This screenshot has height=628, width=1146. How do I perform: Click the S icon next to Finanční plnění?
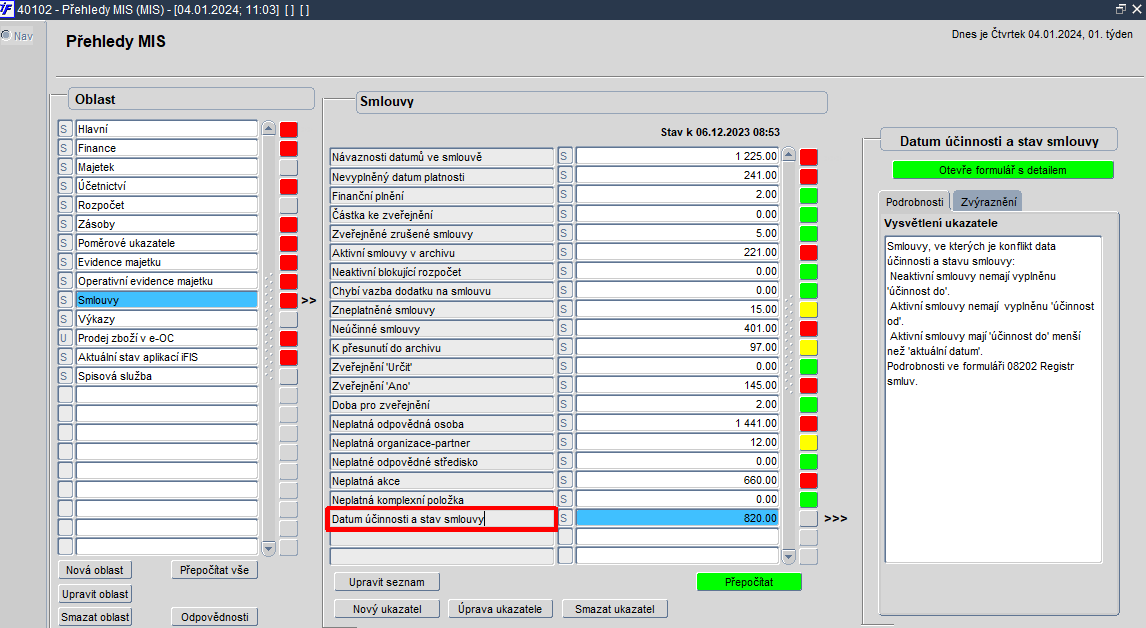pos(564,196)
